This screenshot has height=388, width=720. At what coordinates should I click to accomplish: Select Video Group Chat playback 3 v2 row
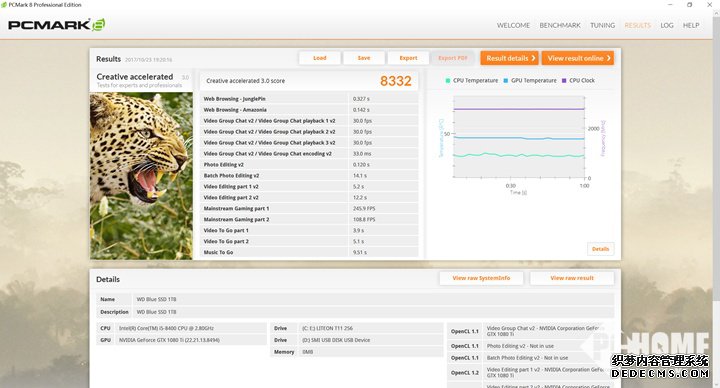click(309, 143)
